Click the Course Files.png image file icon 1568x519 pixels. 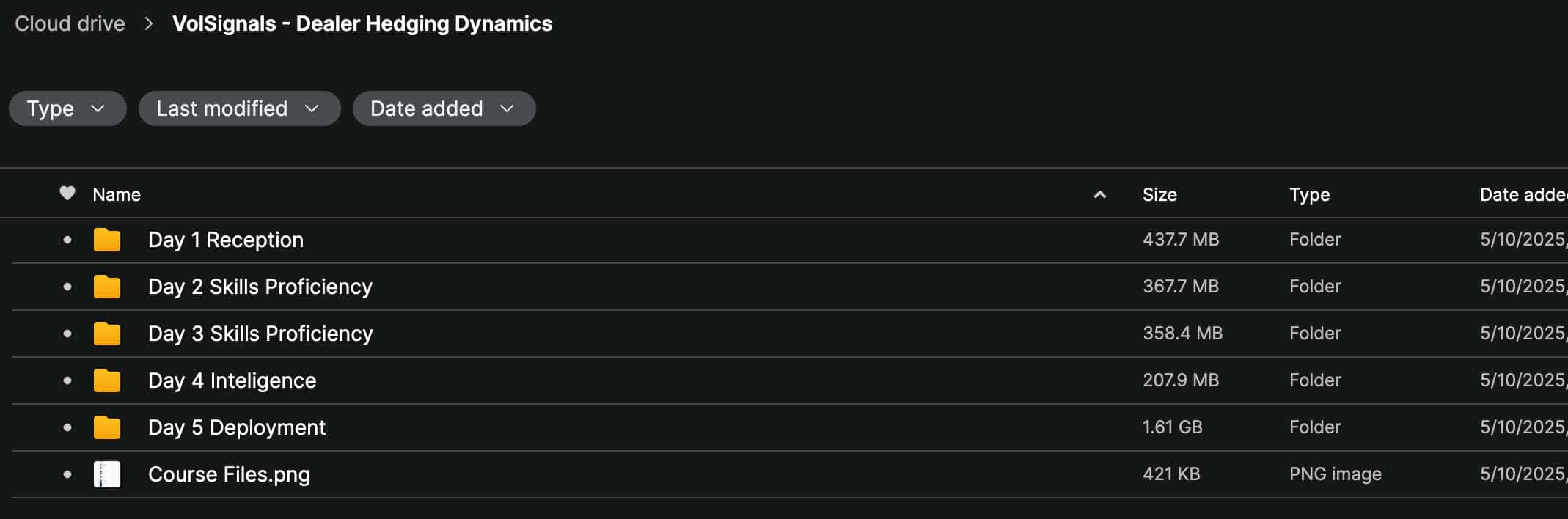coord(107,474)
